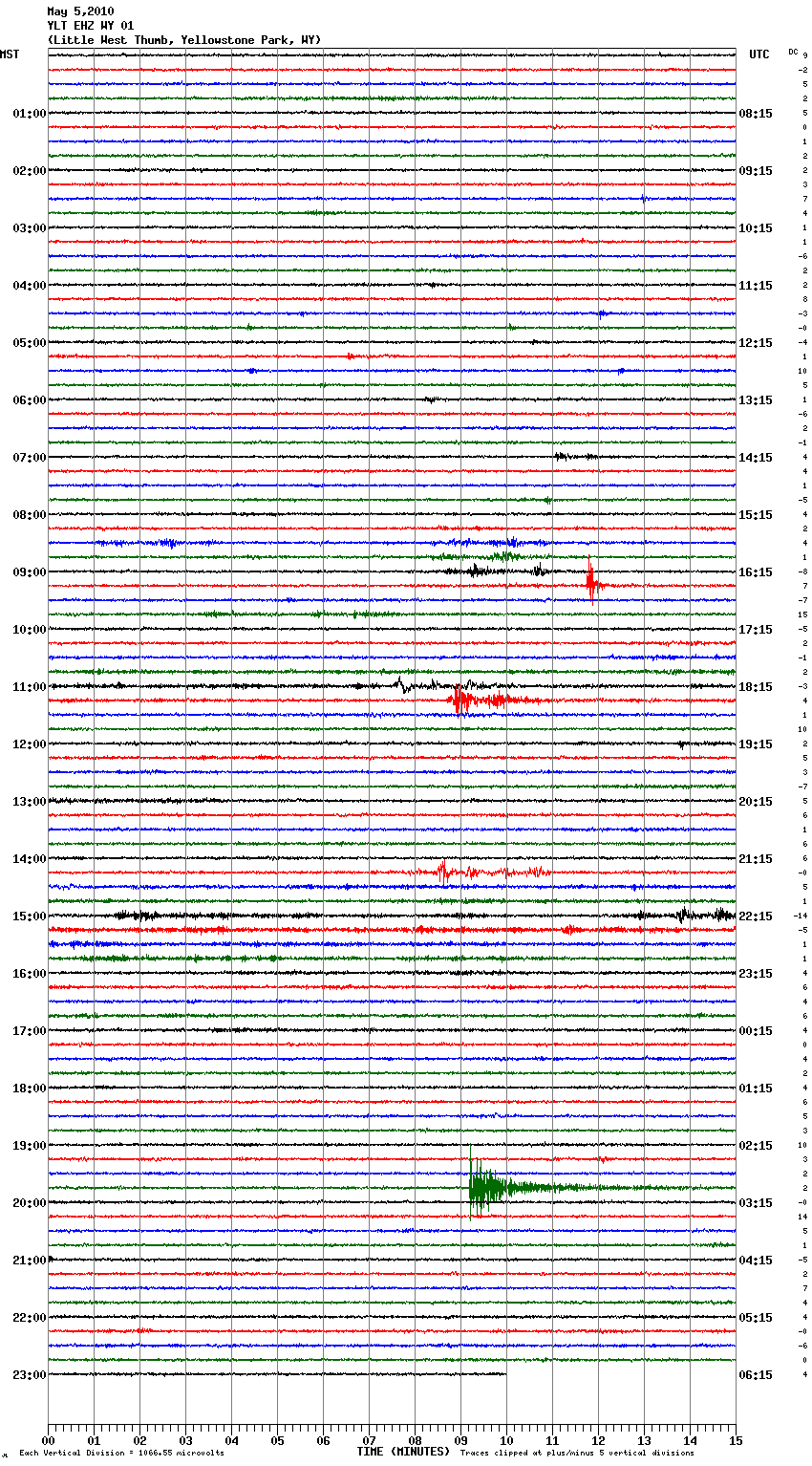812x1466 pixels.
Task: Select the 09:00 MST time label
Action: pyautogui.click(x=30, y=572)
